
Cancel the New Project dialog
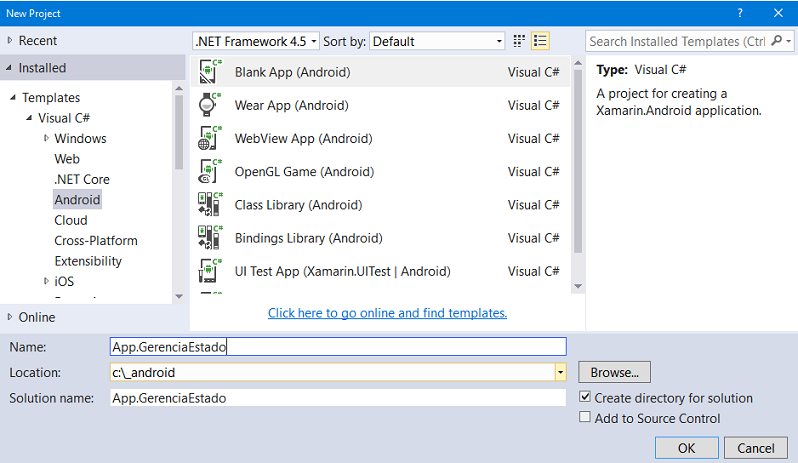coord(756,448)
